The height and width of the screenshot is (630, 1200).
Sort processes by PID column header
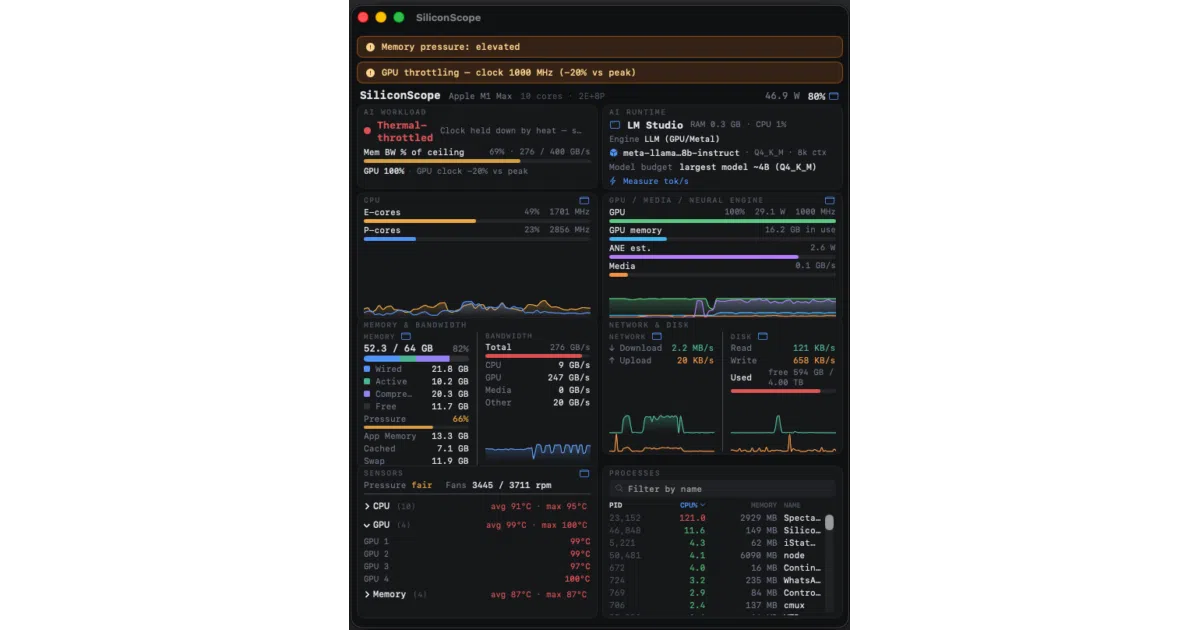click(x=615, y=505)
